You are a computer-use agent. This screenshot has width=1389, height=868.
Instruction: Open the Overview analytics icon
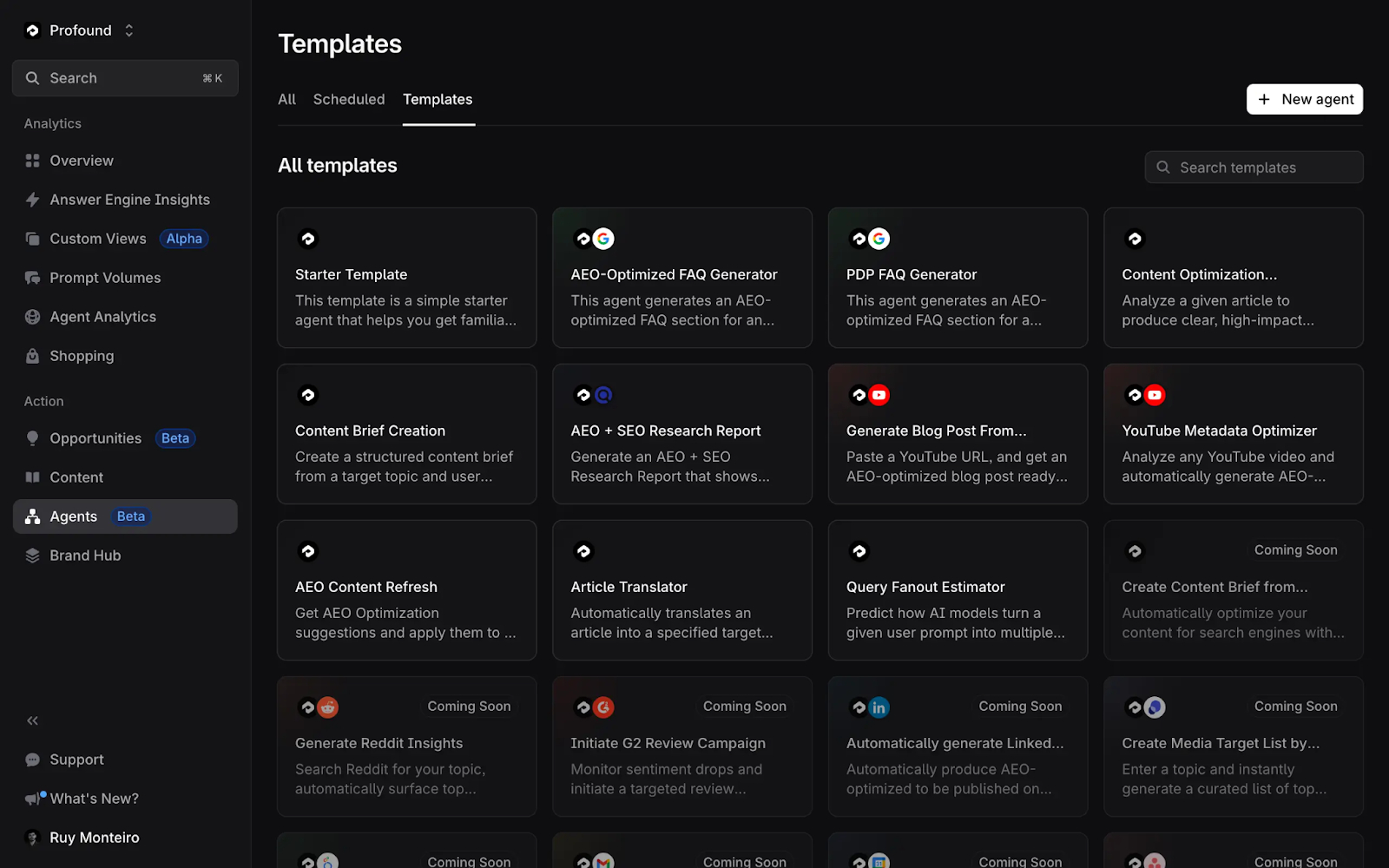coord(32,160)
